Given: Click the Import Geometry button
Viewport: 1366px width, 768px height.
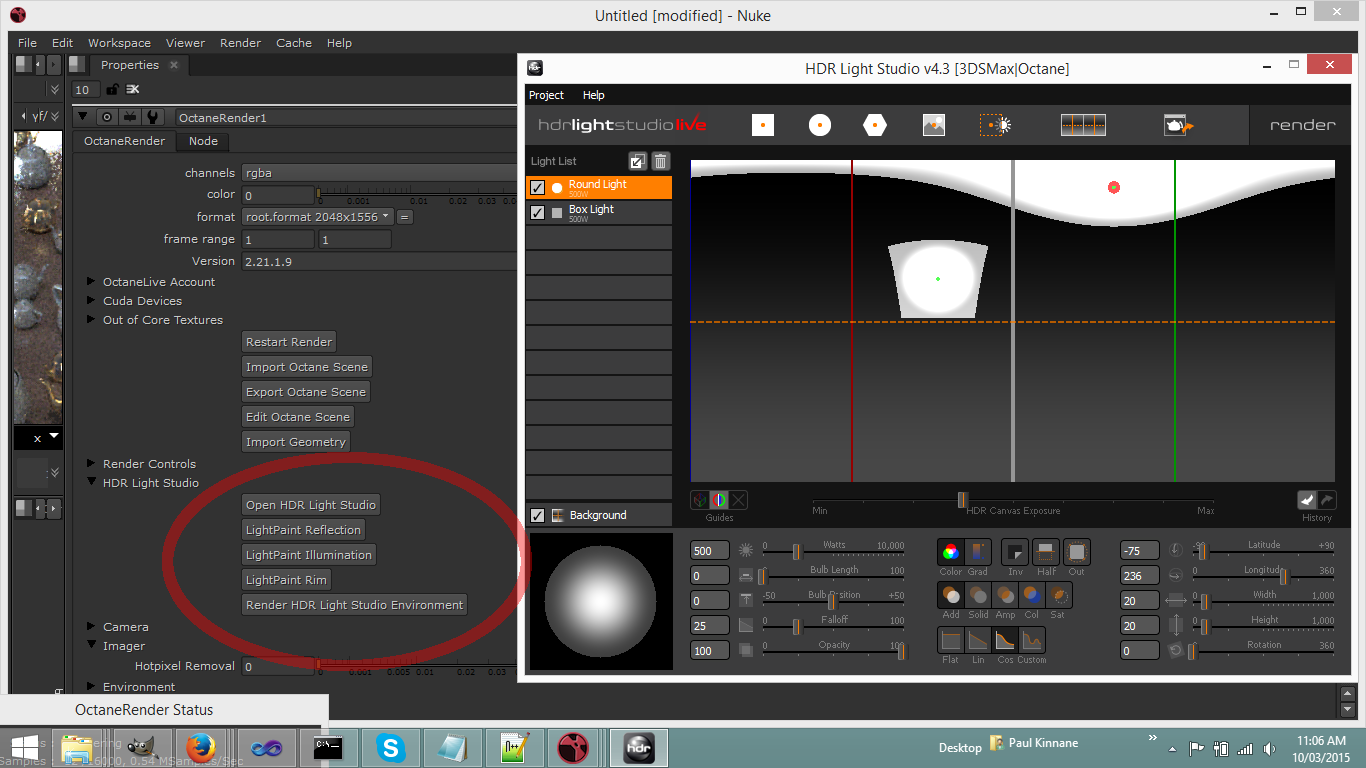Looking at the screenshot, I should coord(296,442).
